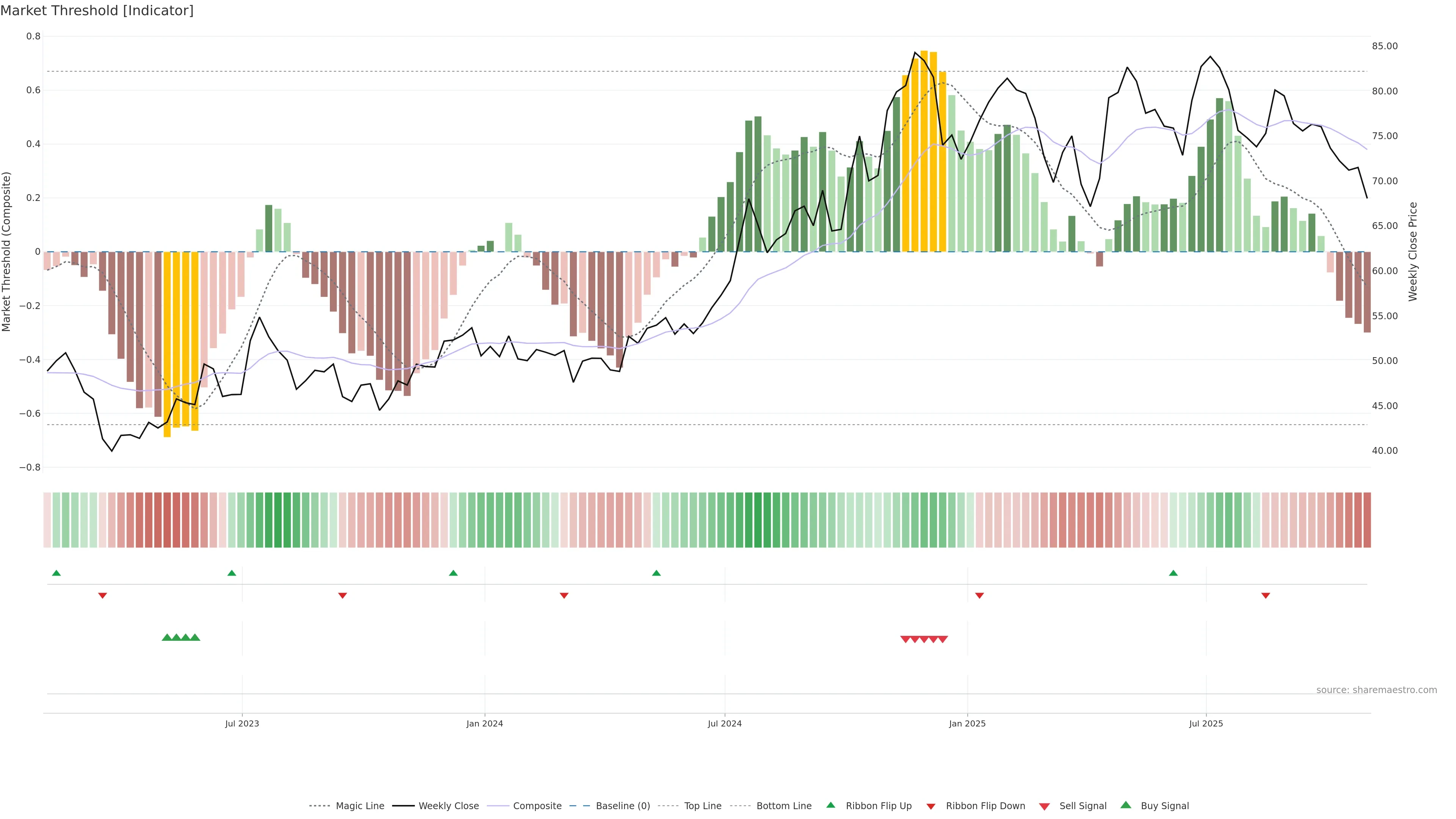Click the Jan 2024 x-axis label

coord(485,723)
